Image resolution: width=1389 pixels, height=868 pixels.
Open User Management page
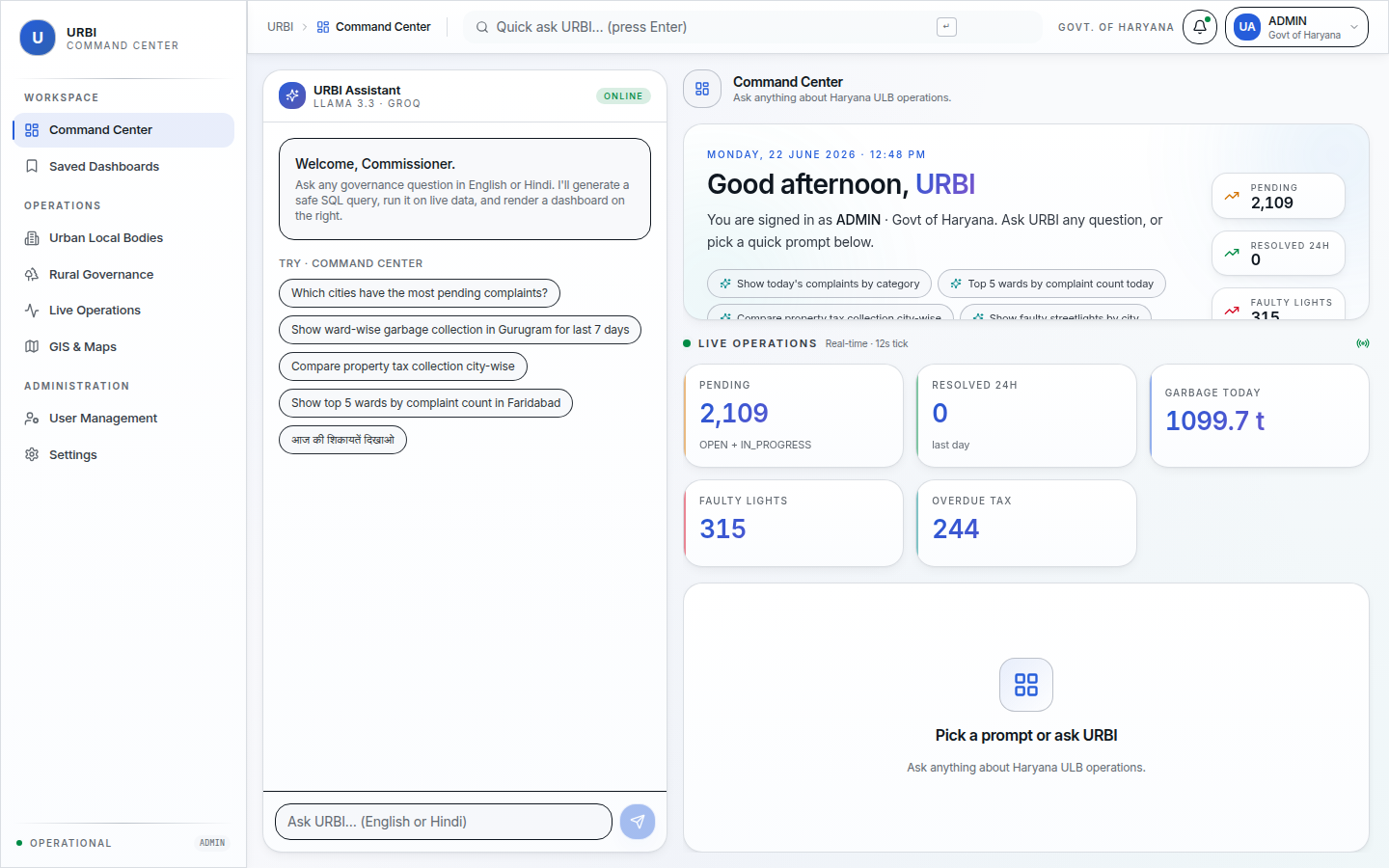pyautogui.click(x=123, y=419)
